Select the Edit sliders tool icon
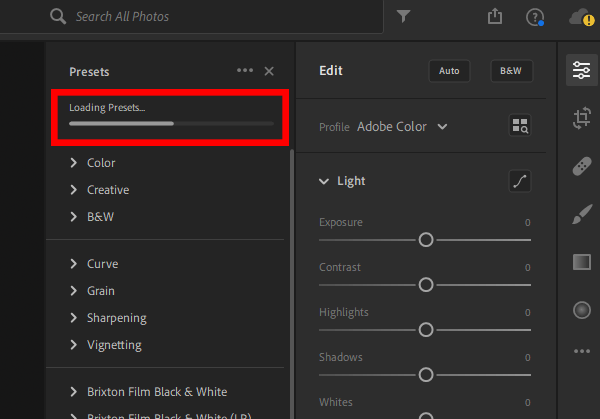Viewport: 600px width, 419px height. [x=582, y=70]
